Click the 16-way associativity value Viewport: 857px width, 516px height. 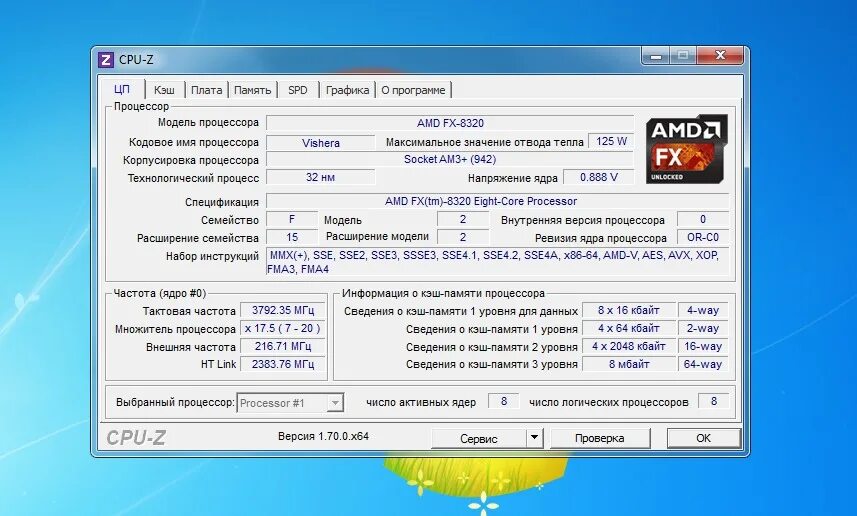pyautogui.click(x=703, y=347)
